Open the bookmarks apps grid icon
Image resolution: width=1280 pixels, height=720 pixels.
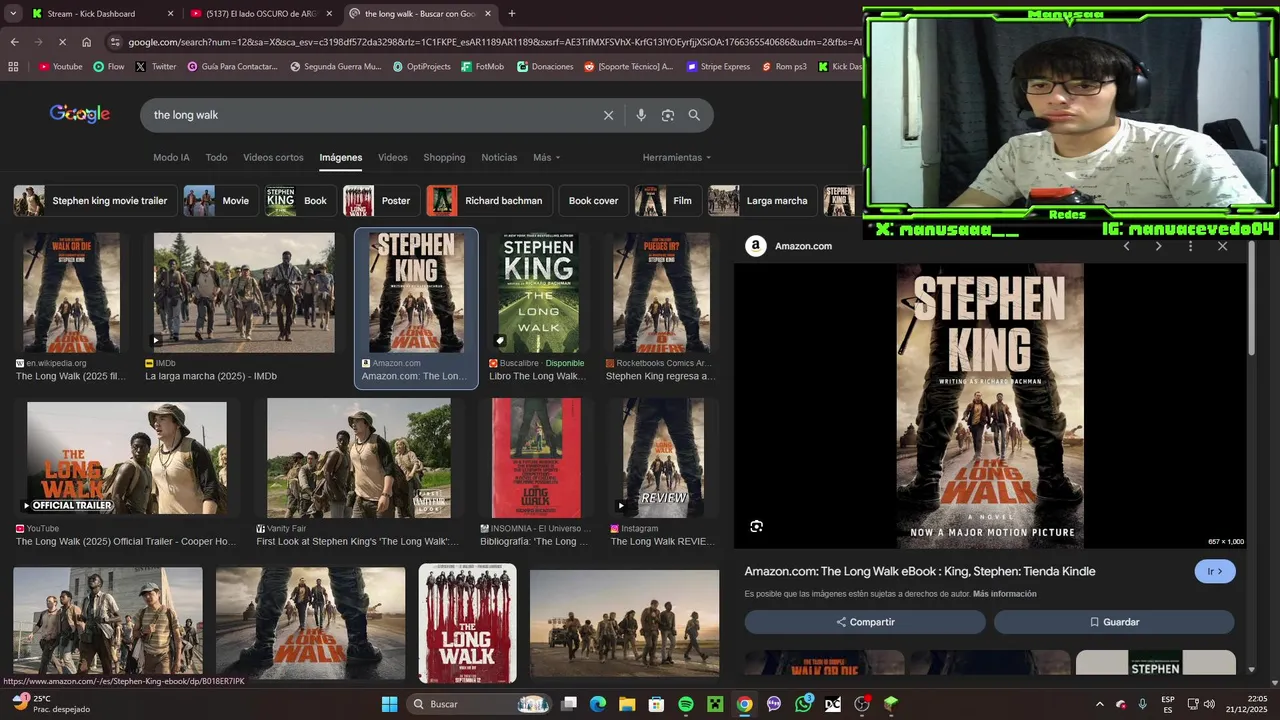tap(13, 67)
